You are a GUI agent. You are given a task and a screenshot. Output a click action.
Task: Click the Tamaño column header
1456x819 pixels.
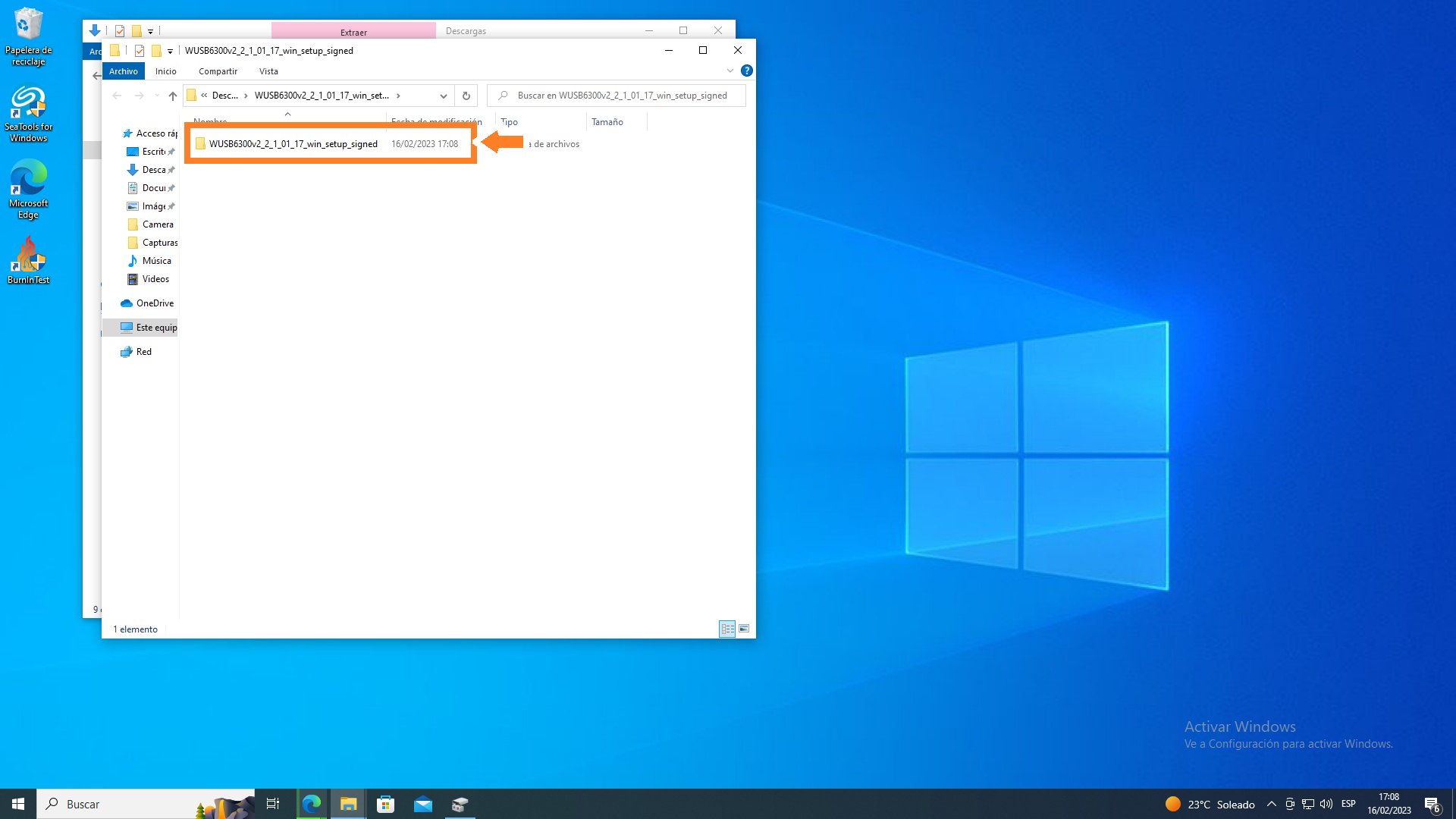[607, 122]
